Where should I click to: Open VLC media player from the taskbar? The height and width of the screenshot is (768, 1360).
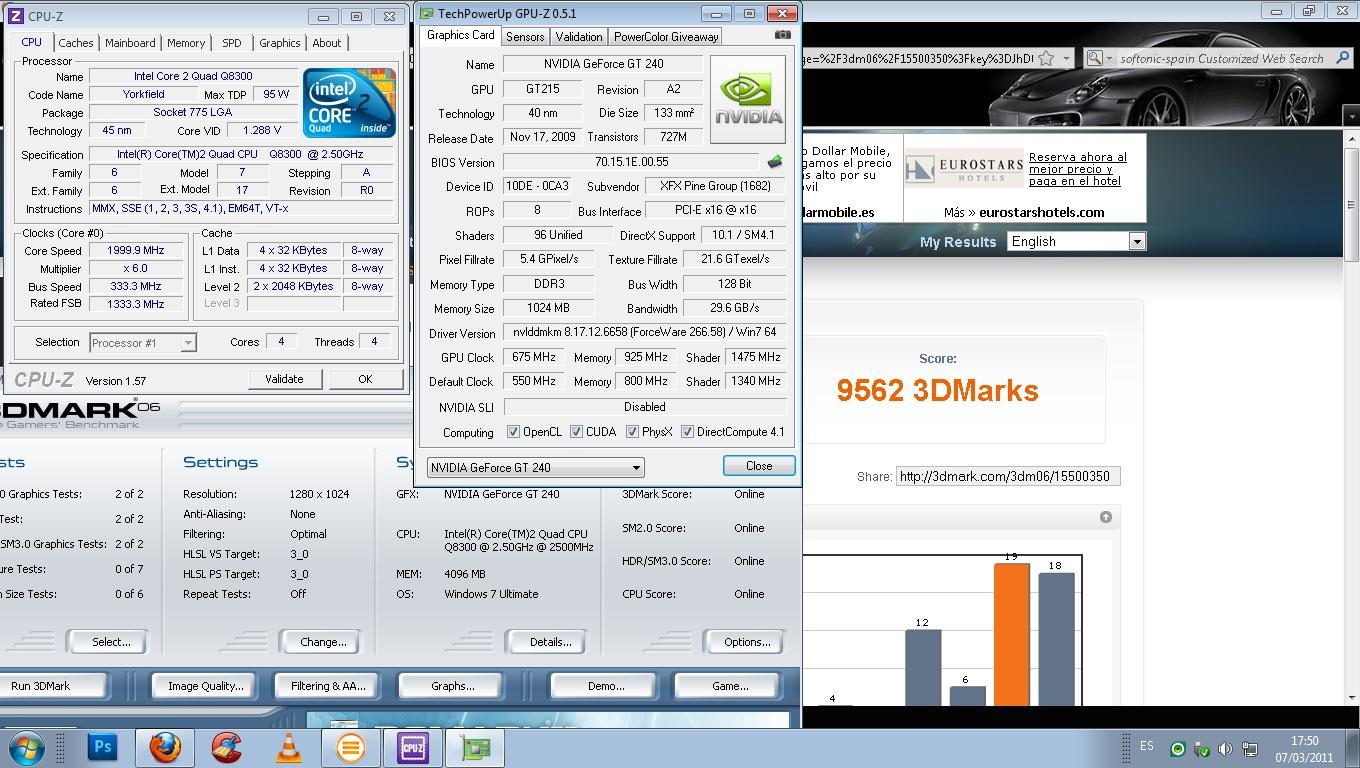click(288, 747)
